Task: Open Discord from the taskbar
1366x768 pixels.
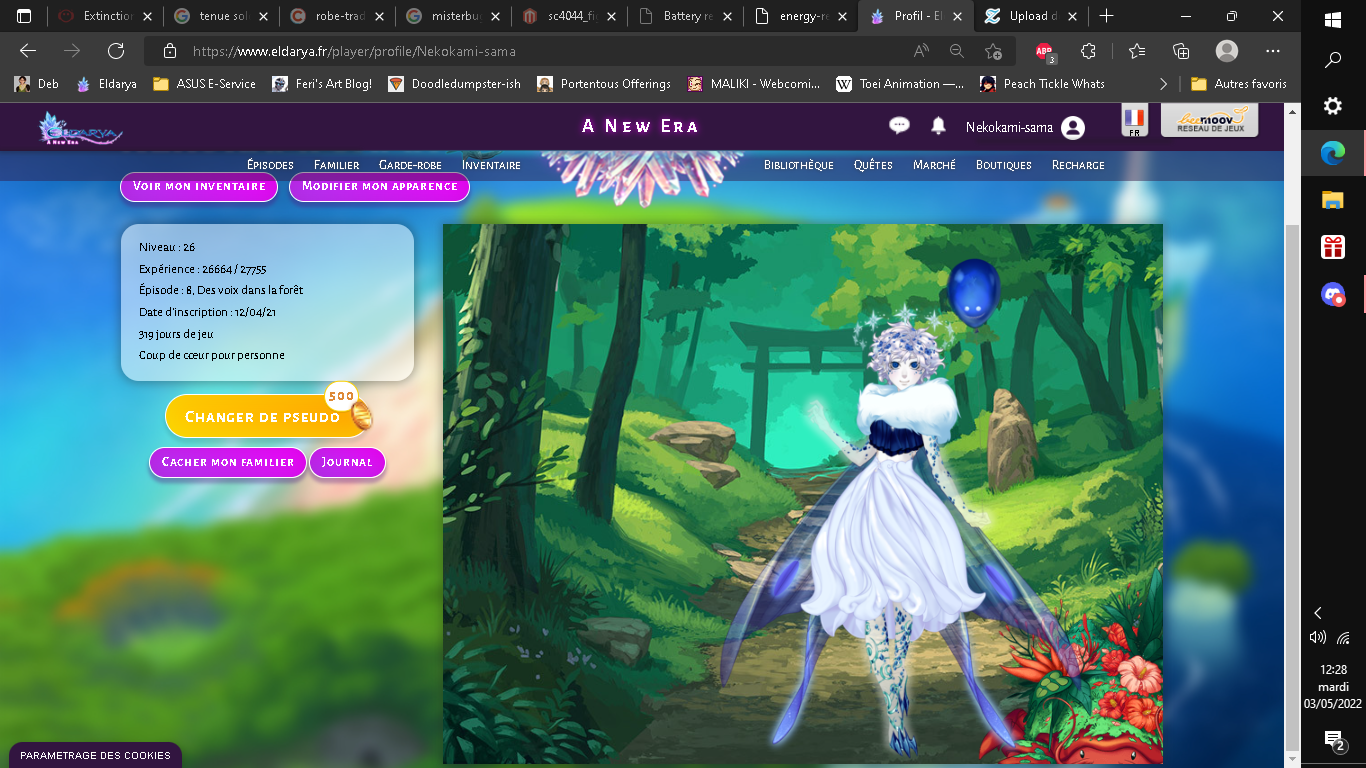Action: (1333, 294)
